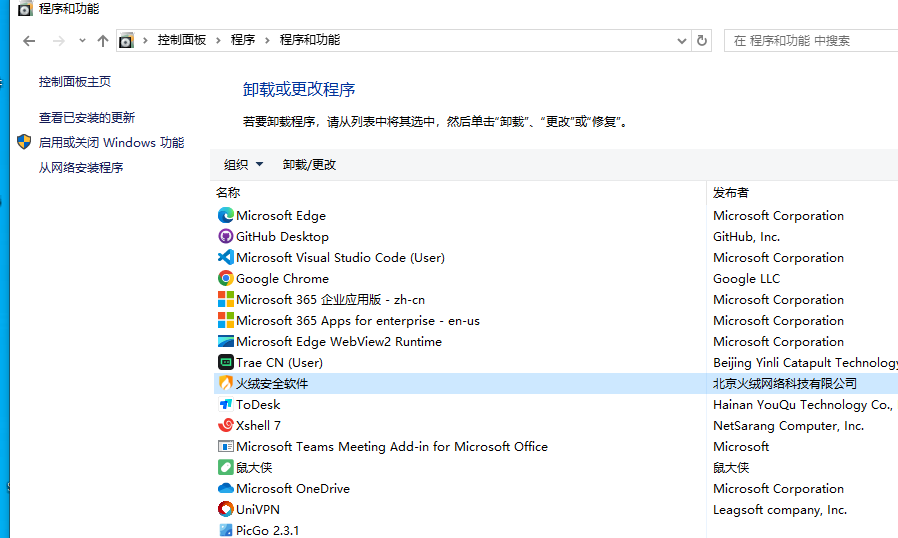Click the 名称 column header

pos(229,192)
